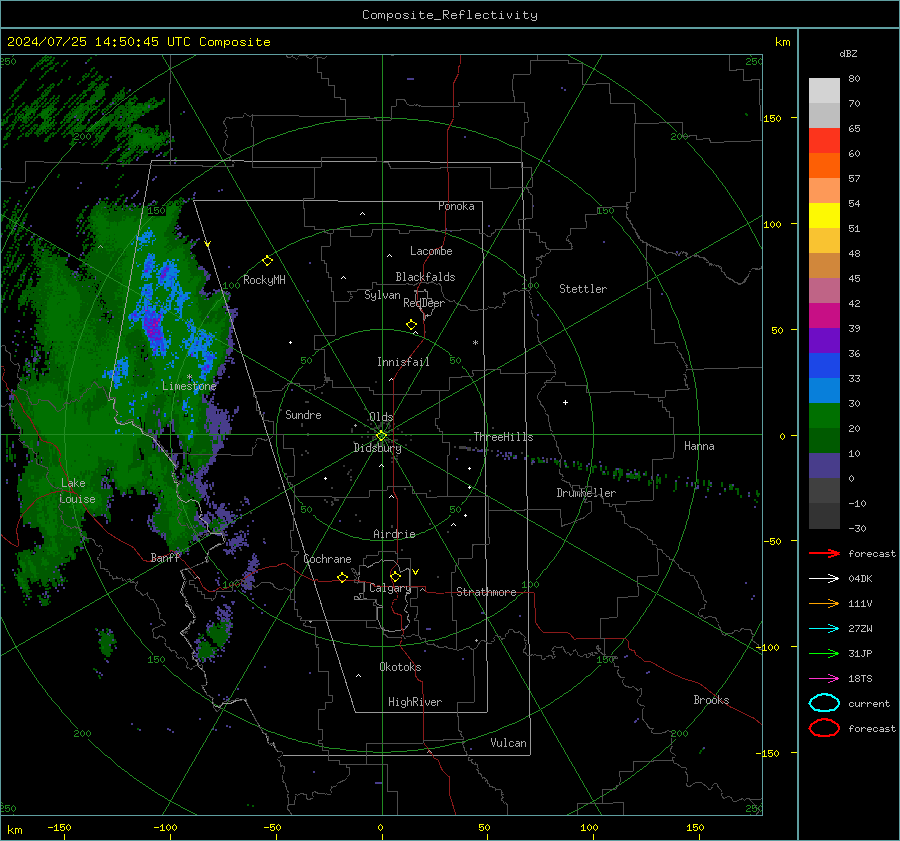
Task: Click the Ponoka city label
Action: tap(456, 206)
